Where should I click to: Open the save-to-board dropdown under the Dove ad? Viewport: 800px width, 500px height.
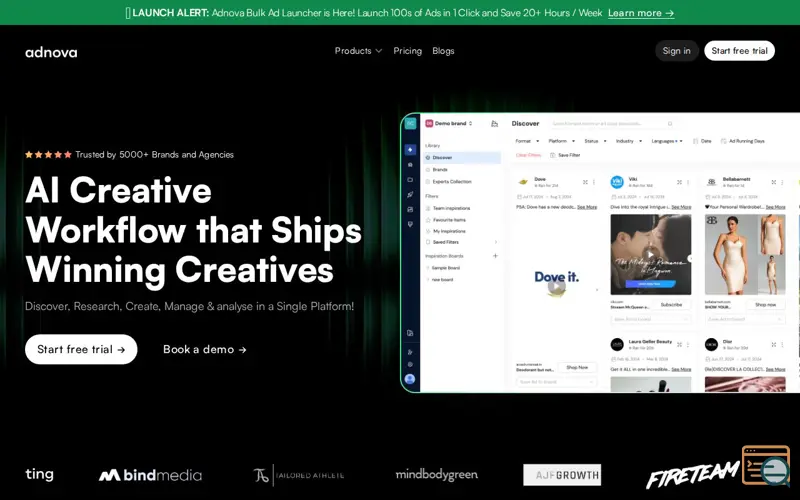pyautogui.click(x=556, y=382)
